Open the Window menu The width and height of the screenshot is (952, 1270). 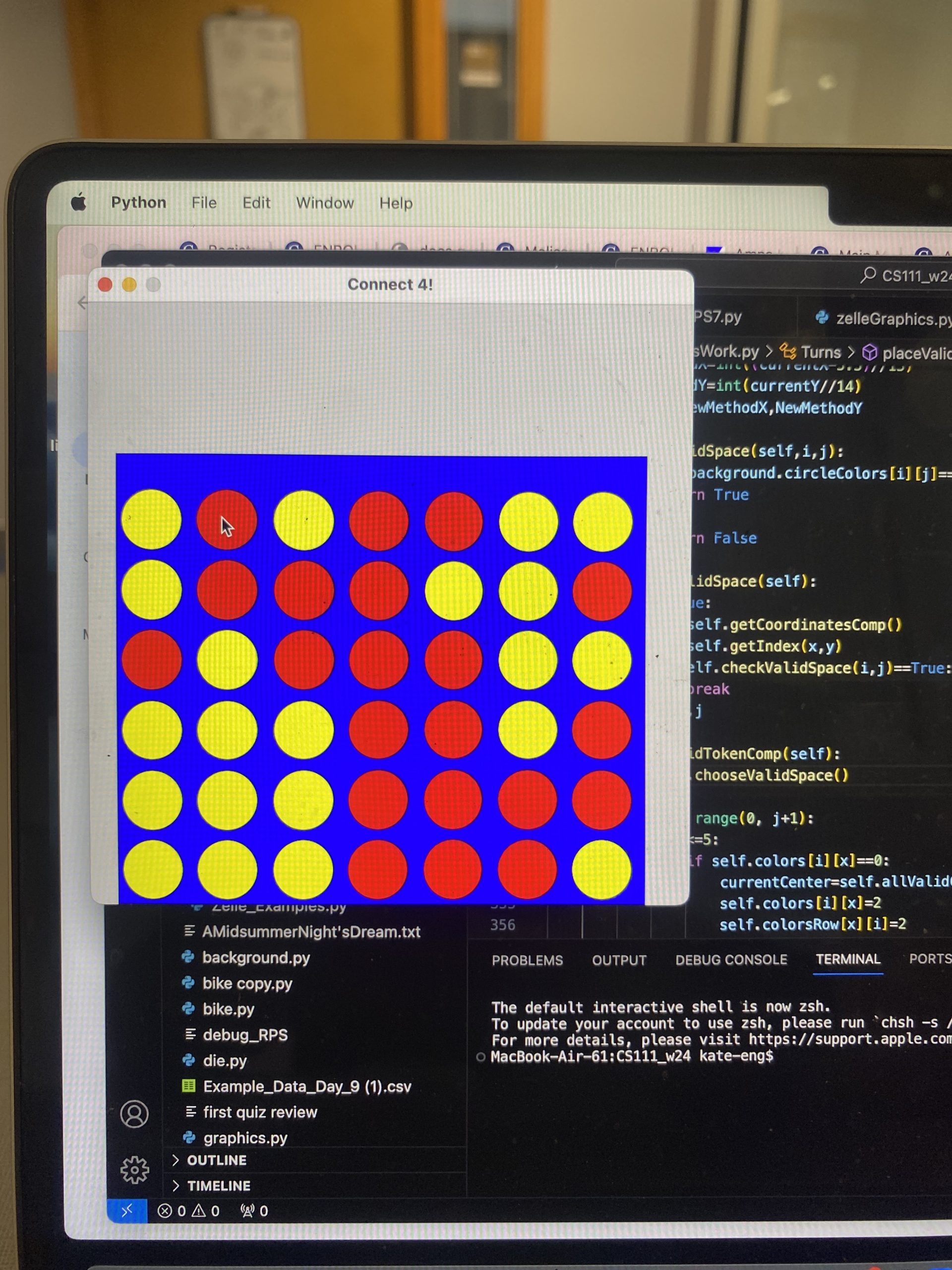pyautogui.click(x=325, y=203)
